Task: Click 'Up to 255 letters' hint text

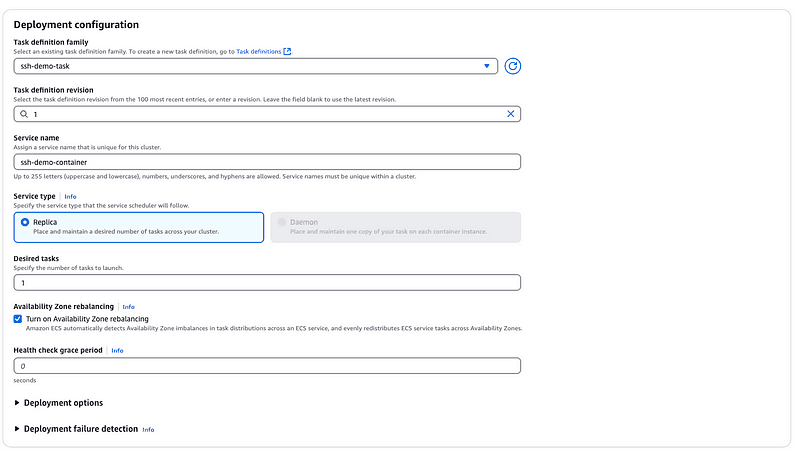Action: pos(215,177)
